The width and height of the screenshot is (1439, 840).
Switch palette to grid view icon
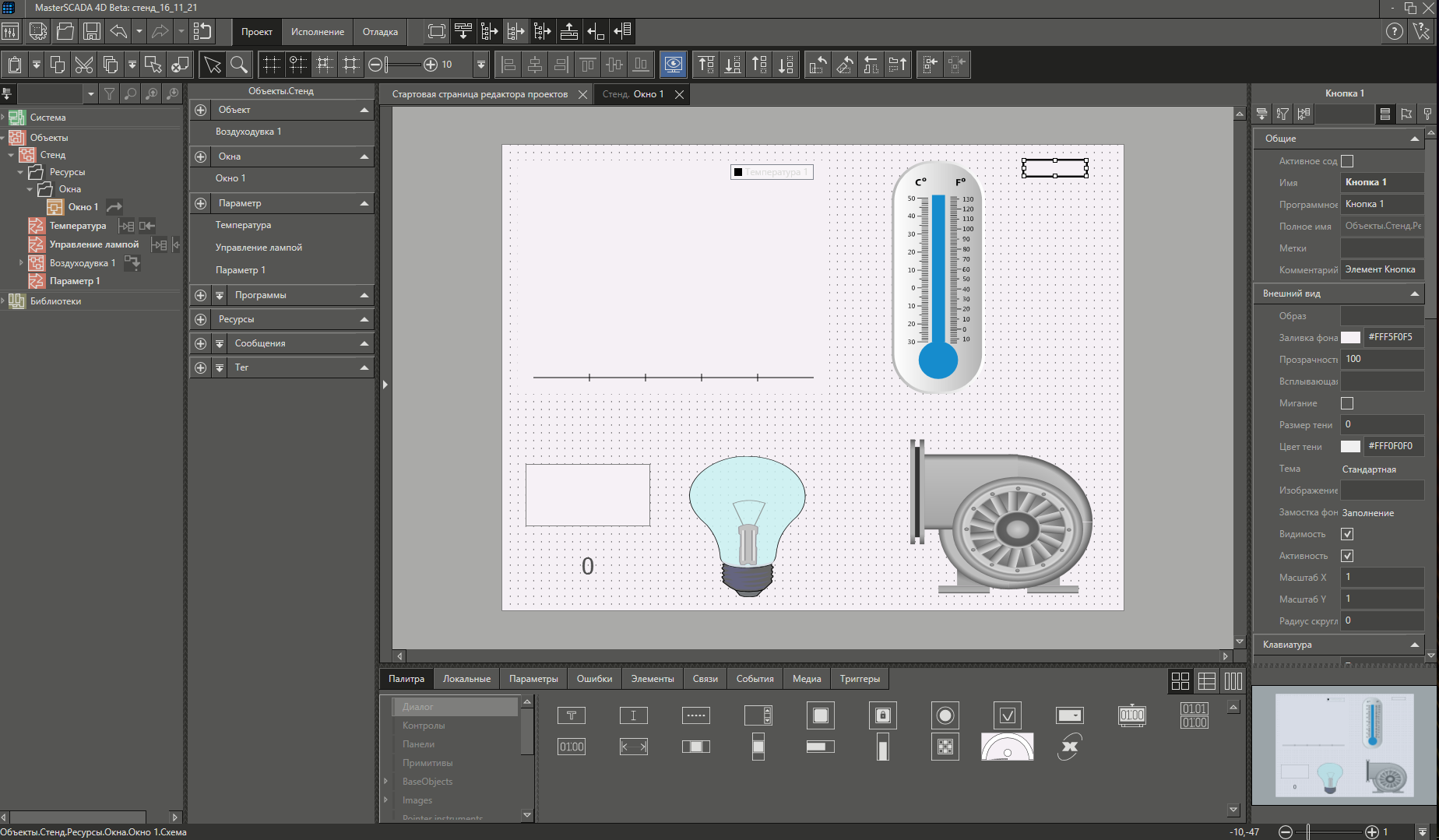(1180, 681)
